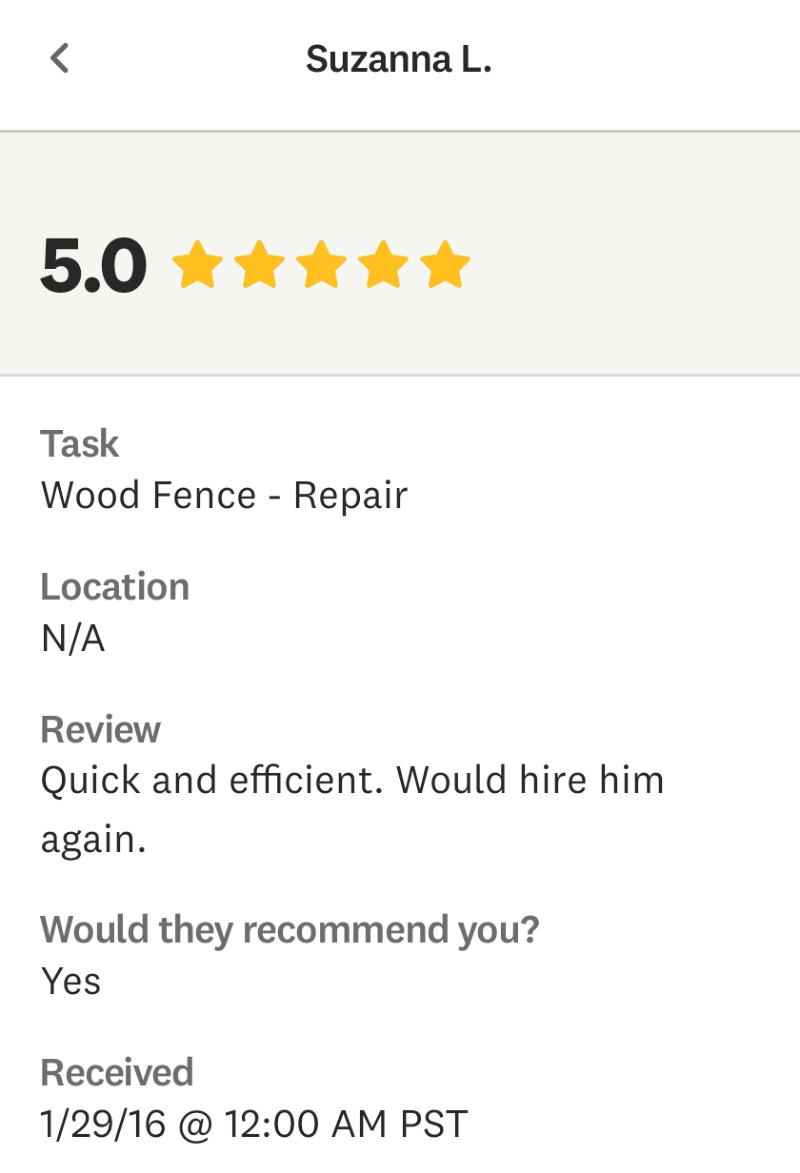Click the Received field label

click(116, 1072)
